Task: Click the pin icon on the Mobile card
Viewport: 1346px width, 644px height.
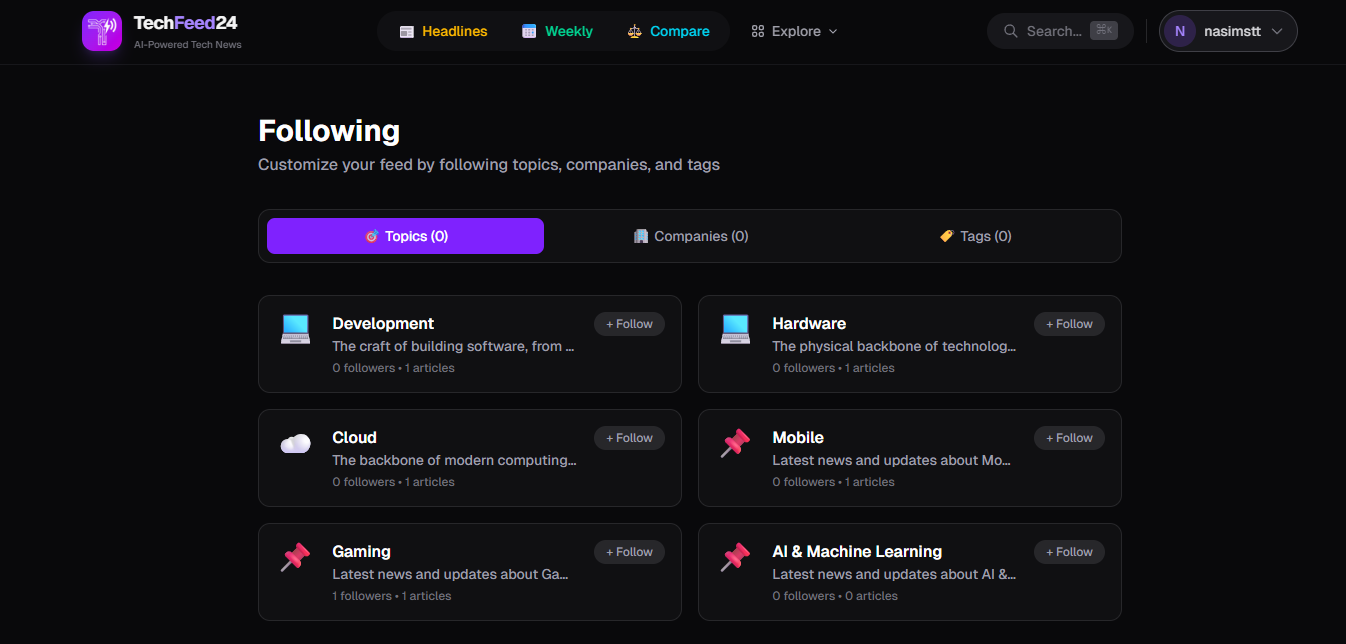Action: tap(735, 442)
